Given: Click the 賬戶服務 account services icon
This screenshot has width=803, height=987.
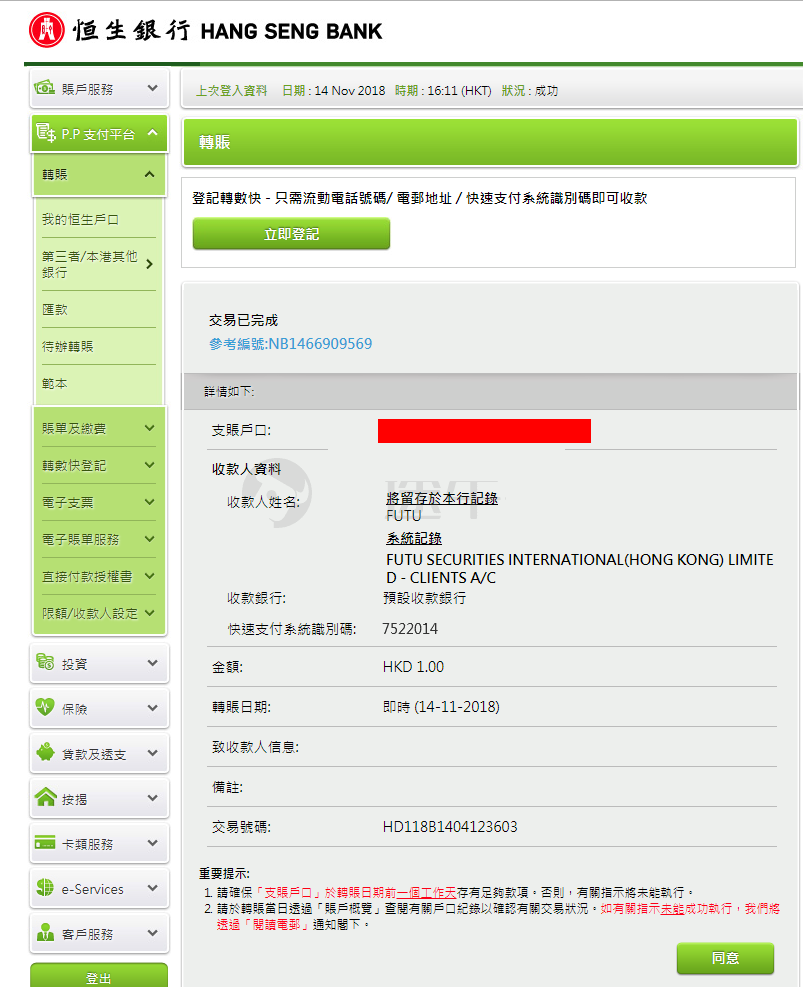Looking at the screenshot, I should [x=45, y=87].
